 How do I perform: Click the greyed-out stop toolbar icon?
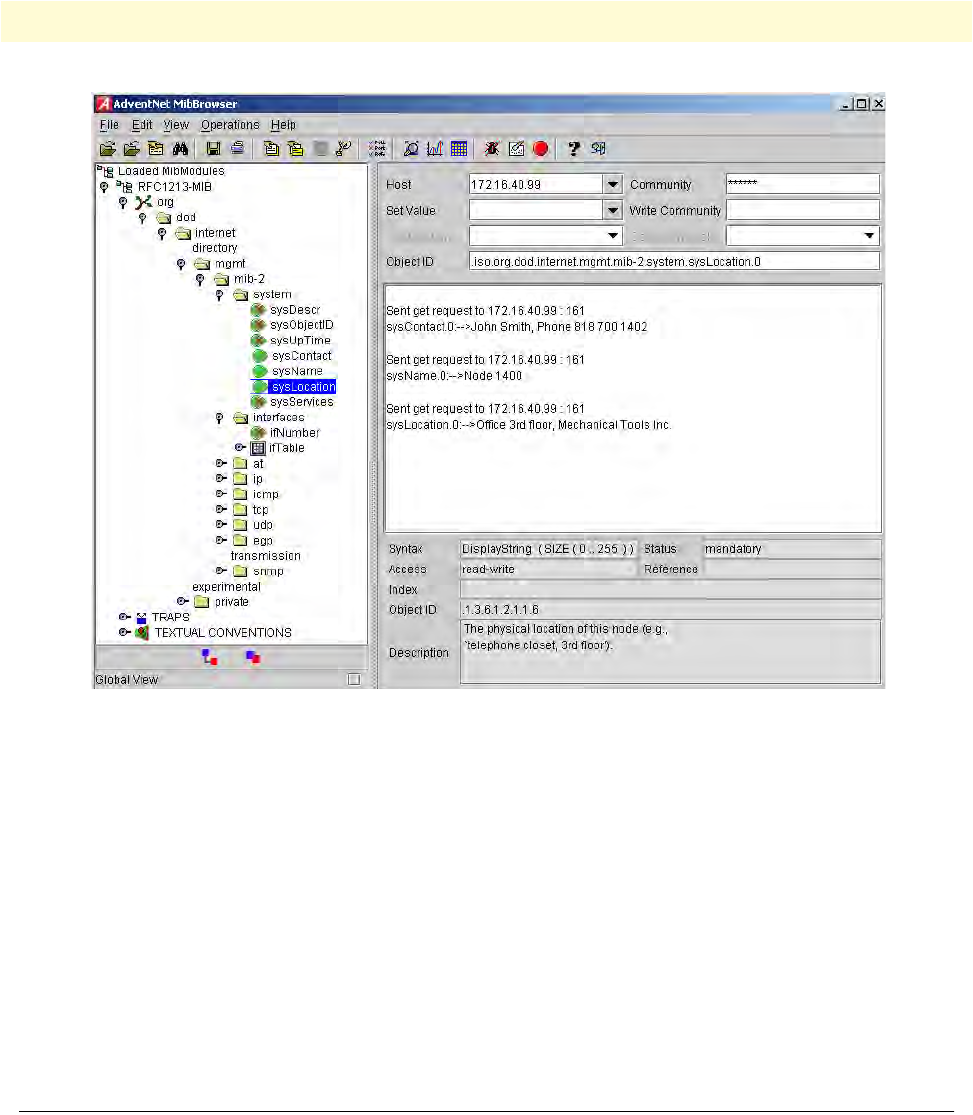click(321, 149)
